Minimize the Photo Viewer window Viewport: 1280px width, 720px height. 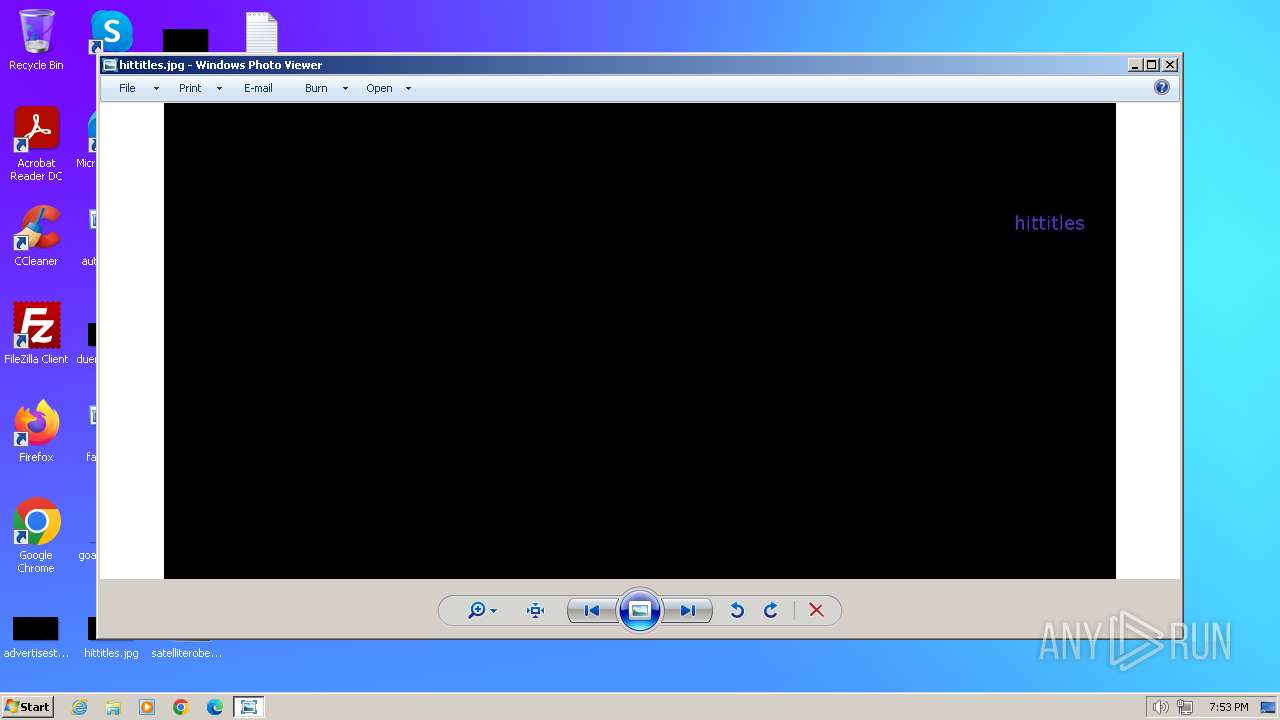[1135, 65]
